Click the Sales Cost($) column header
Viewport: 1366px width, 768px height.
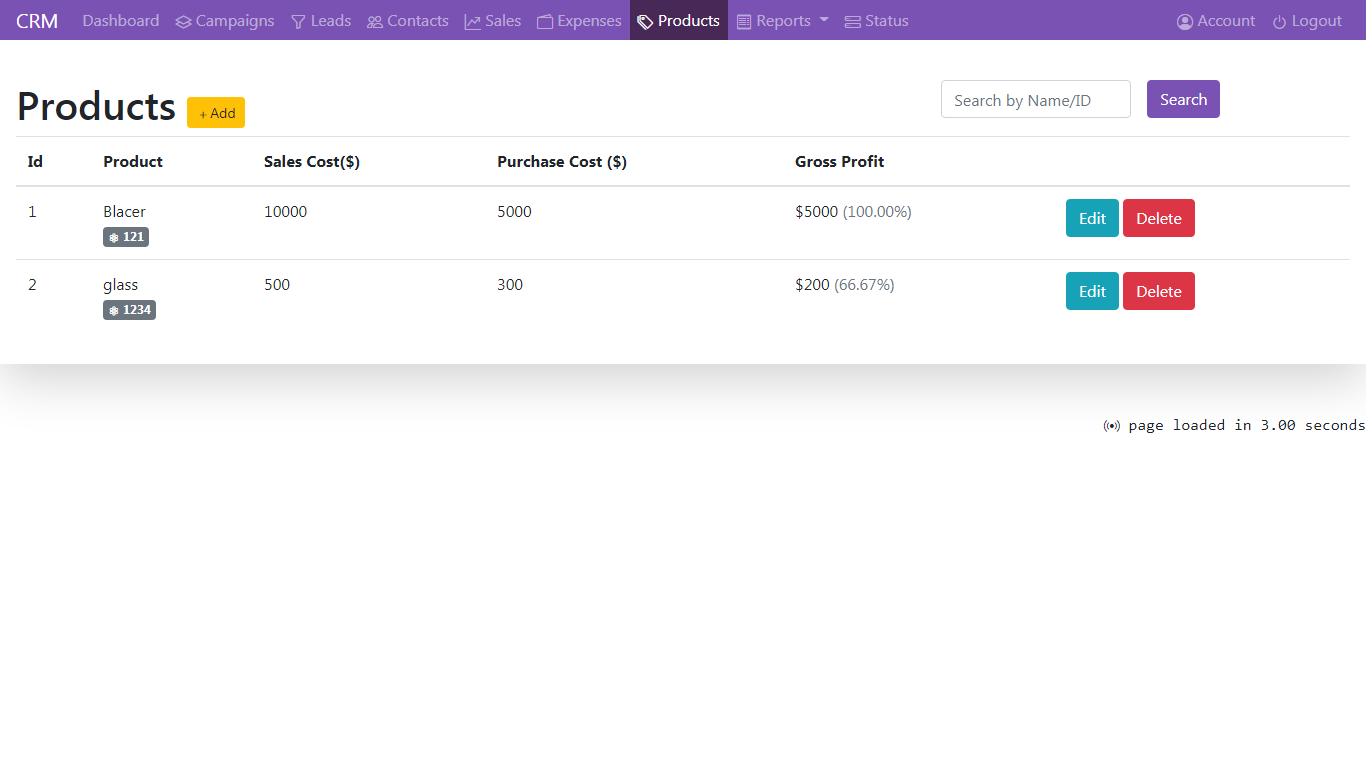pos(312,161)
